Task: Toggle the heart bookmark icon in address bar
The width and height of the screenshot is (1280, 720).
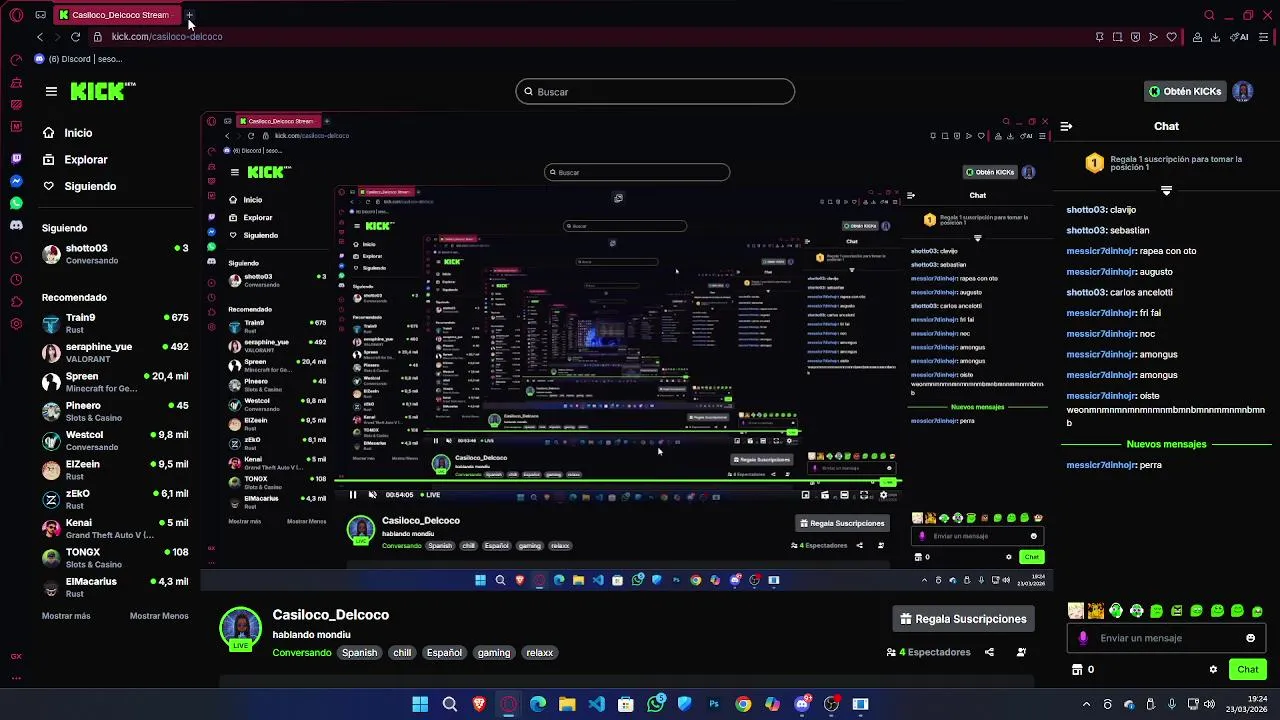Action: click(1171, 37)
